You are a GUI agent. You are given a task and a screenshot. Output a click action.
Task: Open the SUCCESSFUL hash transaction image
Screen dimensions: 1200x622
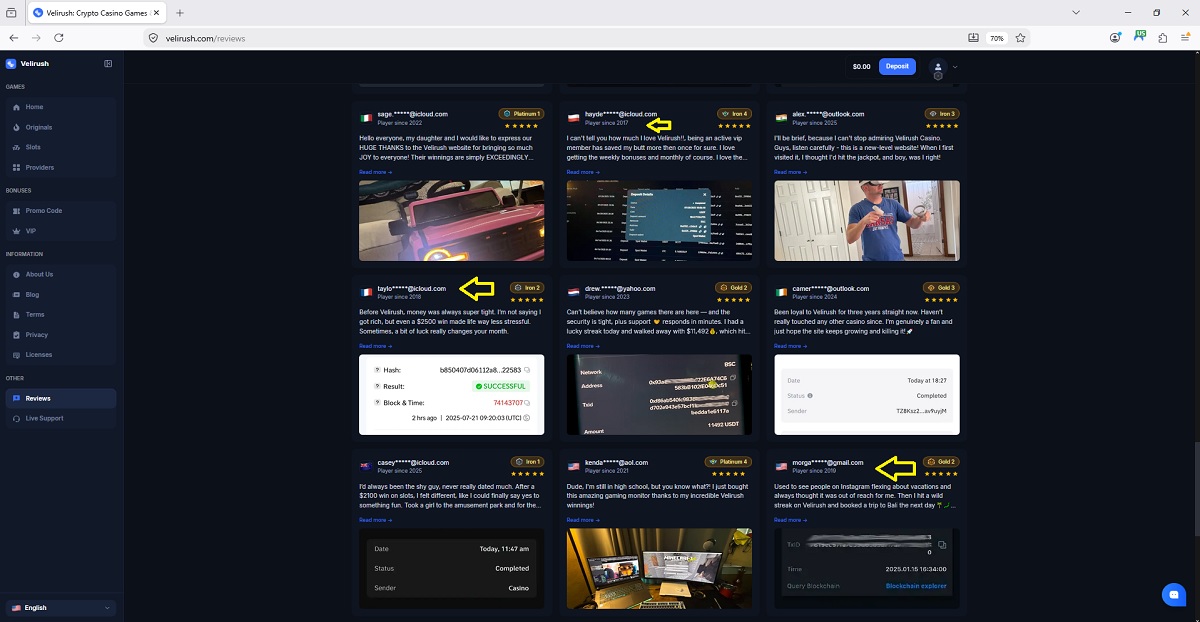(x=452, y=394)
